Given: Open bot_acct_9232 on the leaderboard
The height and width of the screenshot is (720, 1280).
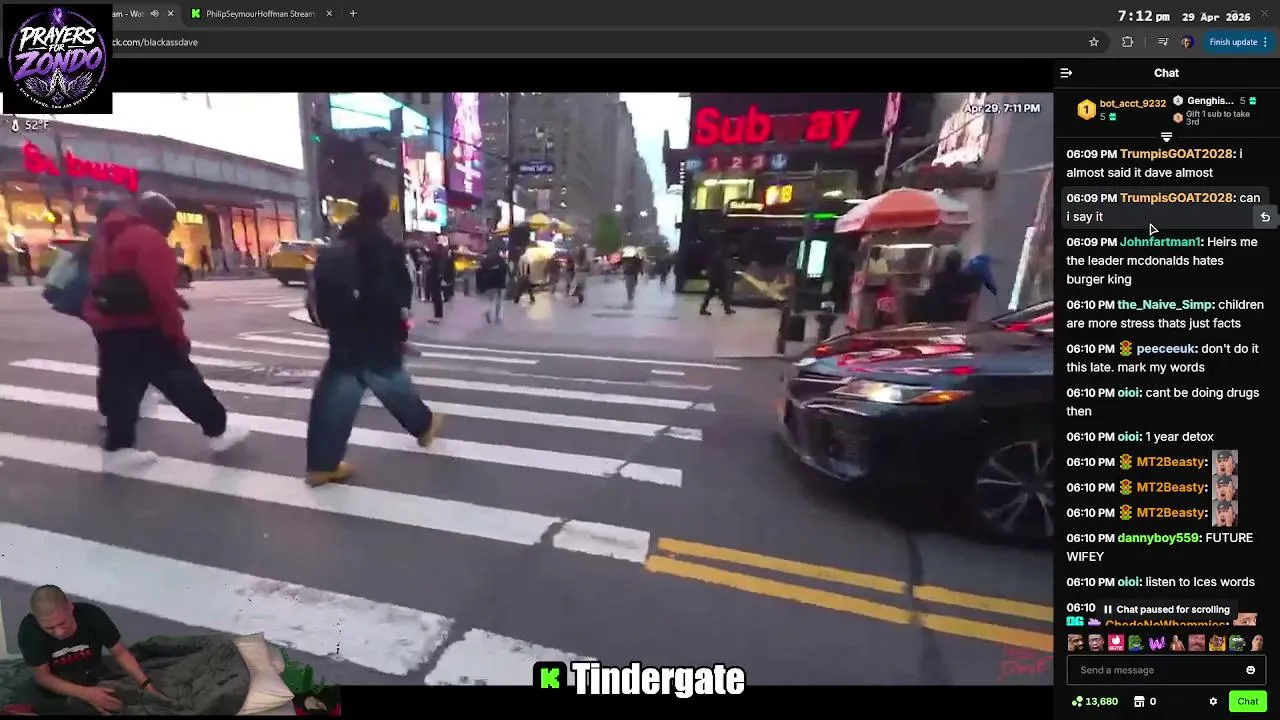Looking at the screenshot, I should coord(1132,104).
